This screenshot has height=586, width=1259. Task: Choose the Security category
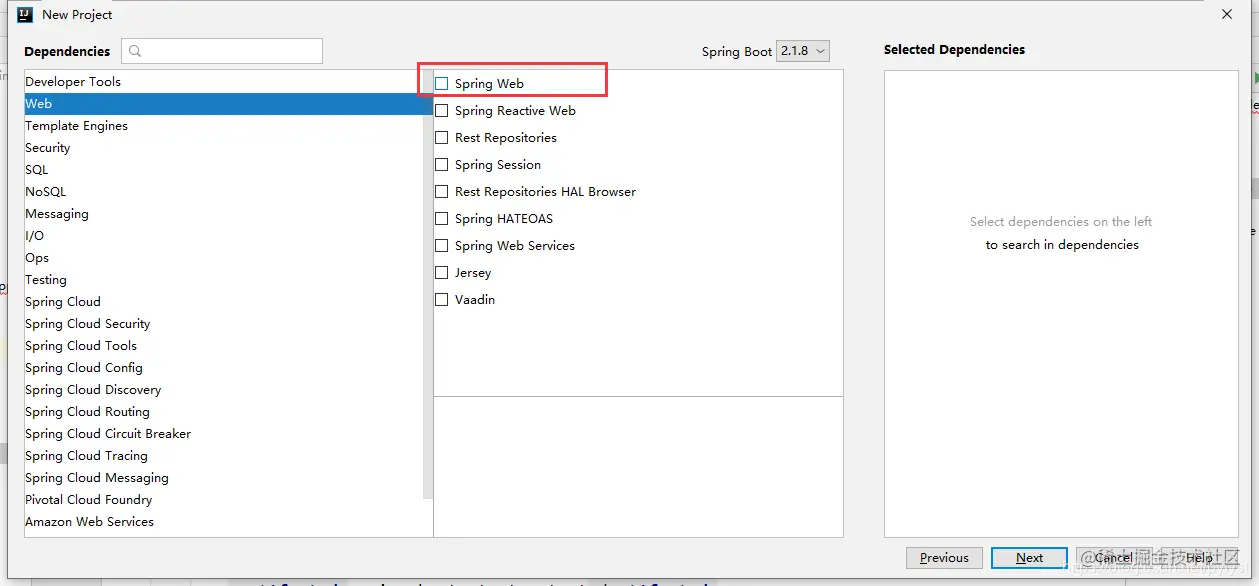224,148
